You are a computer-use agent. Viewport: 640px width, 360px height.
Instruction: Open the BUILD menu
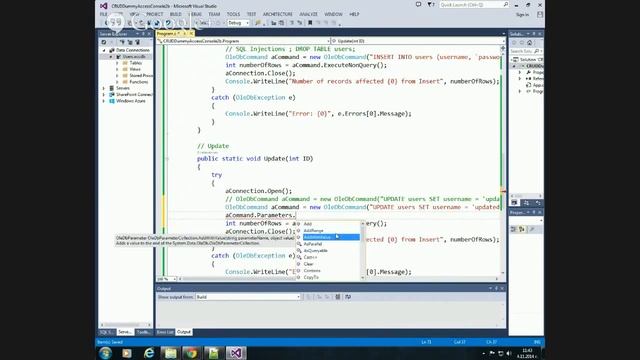pos(176,14)
